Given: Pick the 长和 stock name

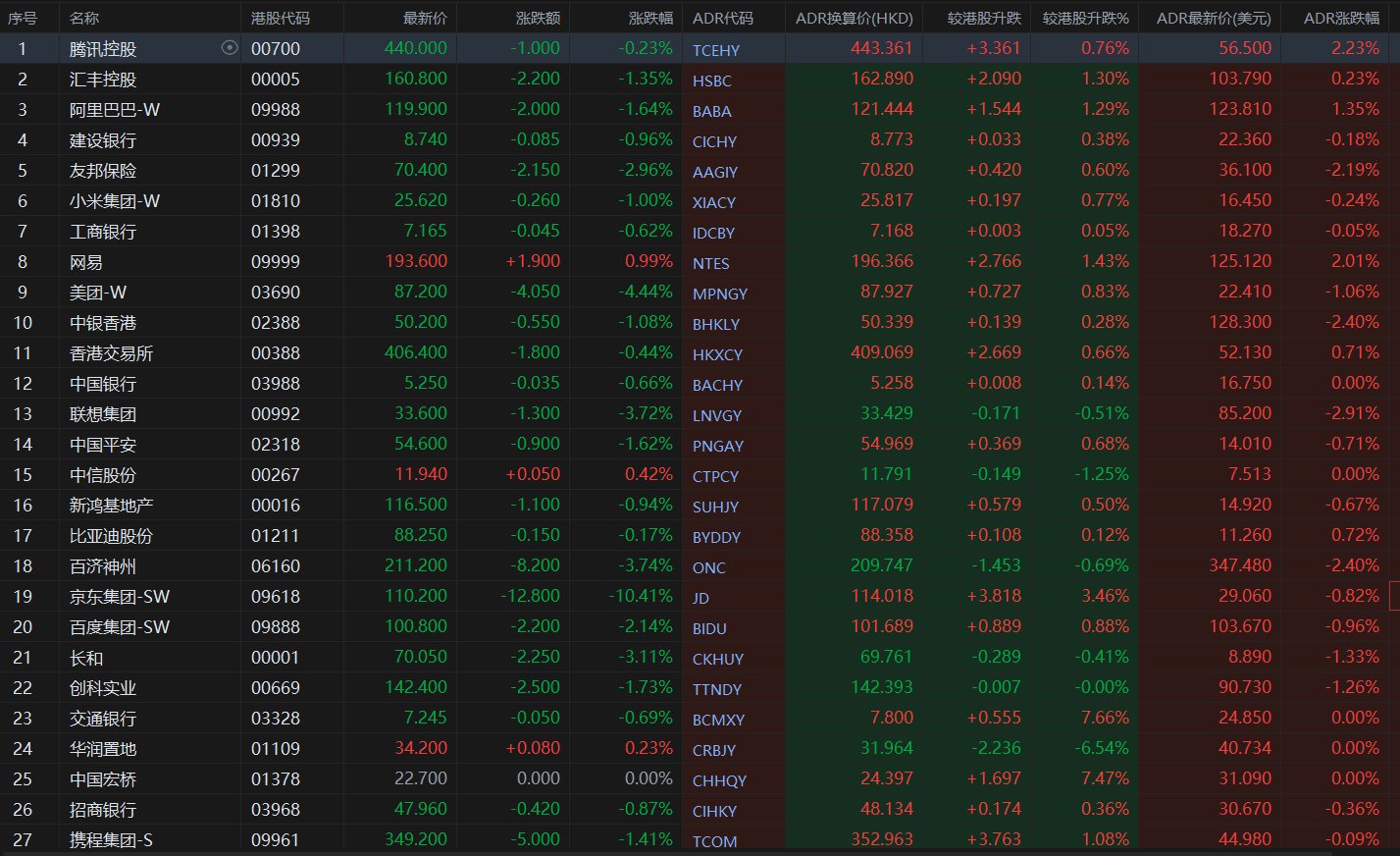Looking at the screenshot, I should click(86, 658).
